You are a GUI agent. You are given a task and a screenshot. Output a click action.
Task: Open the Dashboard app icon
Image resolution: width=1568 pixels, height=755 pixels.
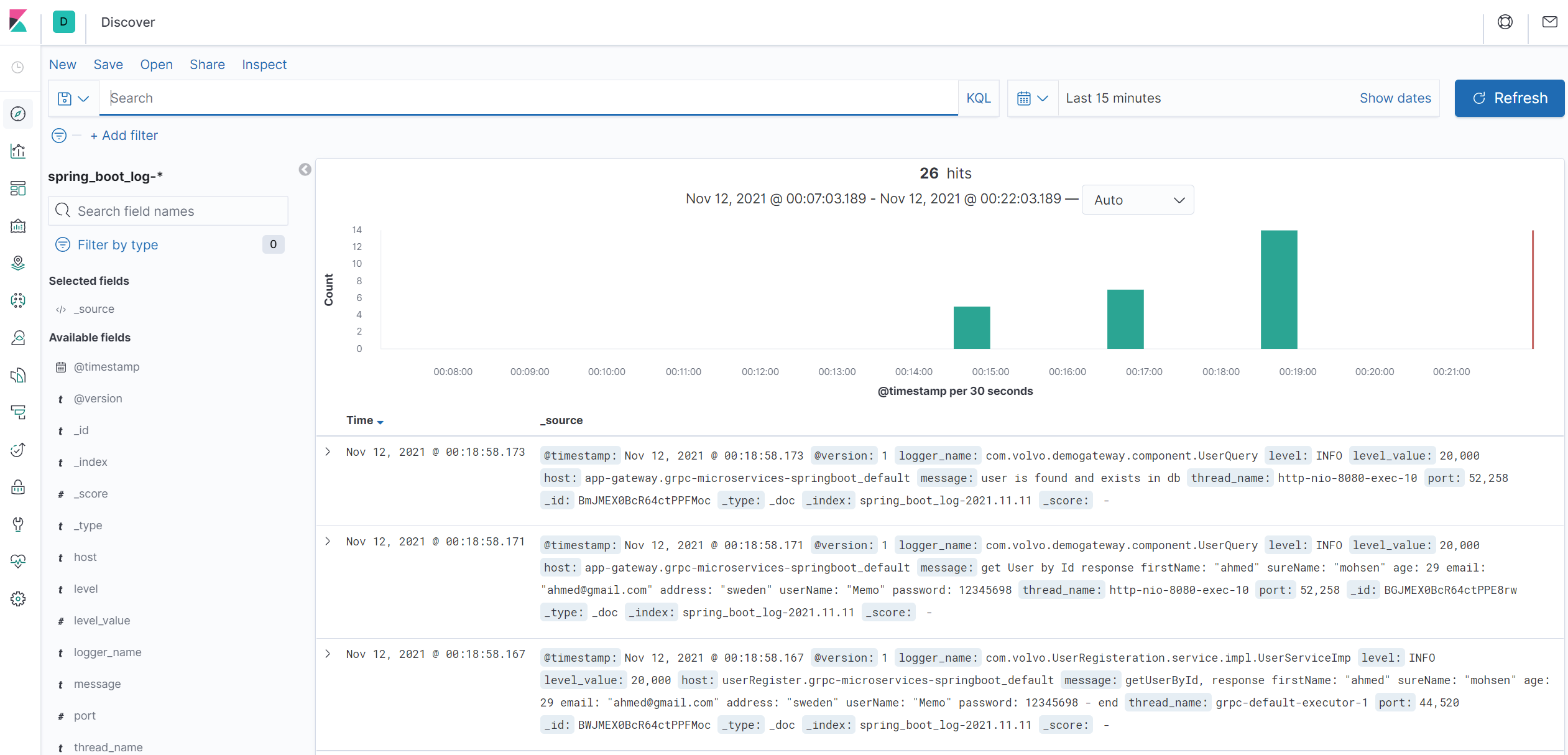tap(18, 188)
